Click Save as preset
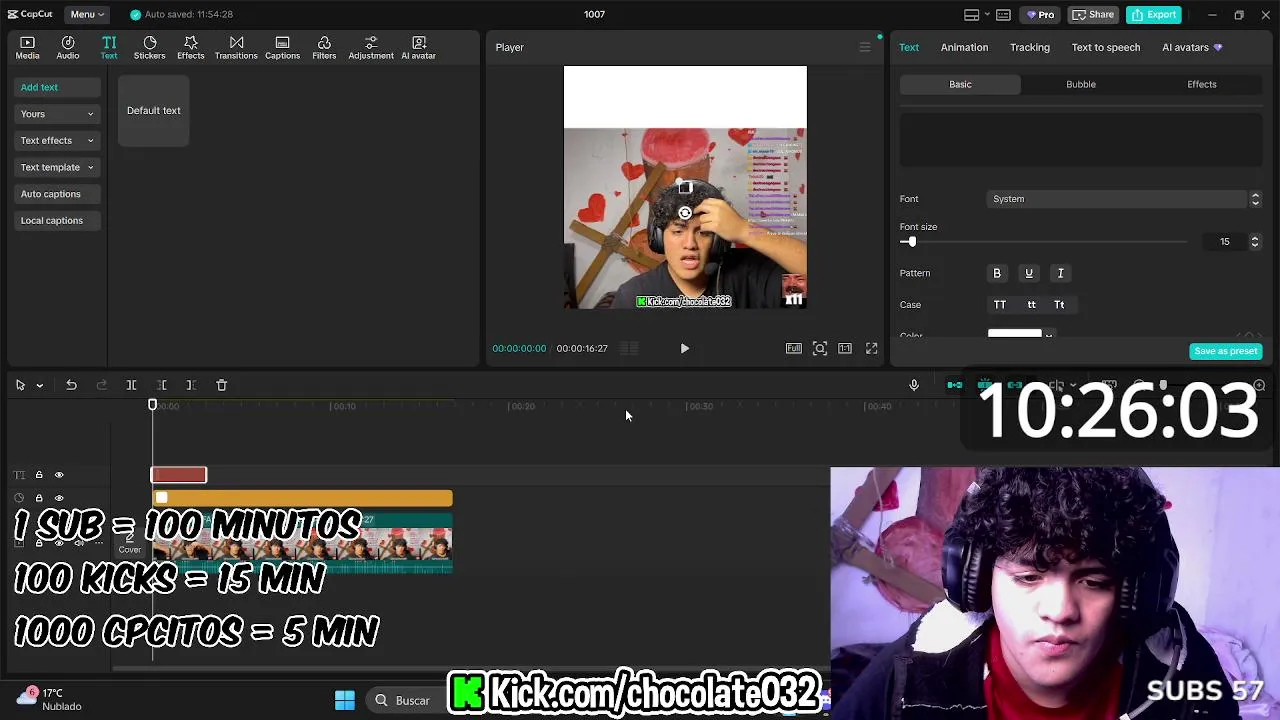This screenshot has height=720, width=1280. pos(1226,351)
